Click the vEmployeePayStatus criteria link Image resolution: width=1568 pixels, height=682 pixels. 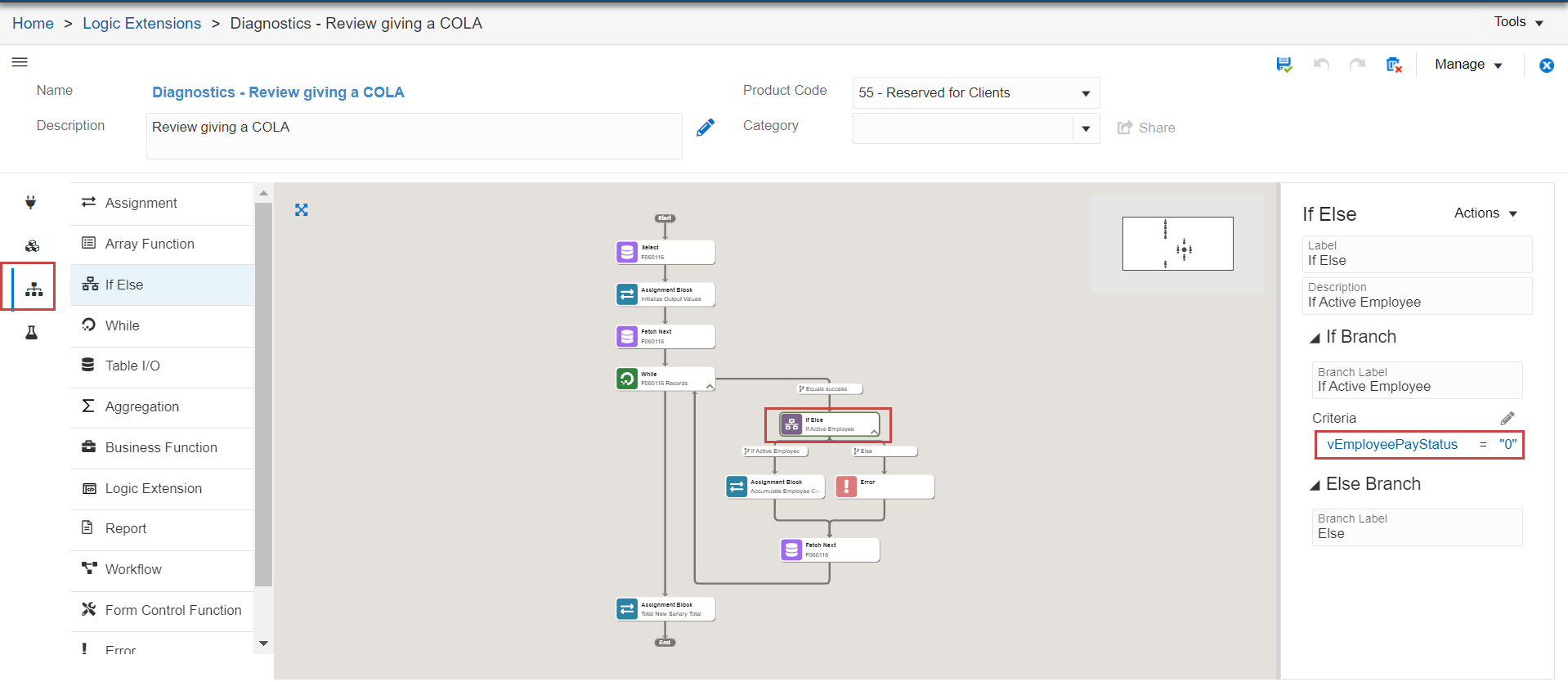[x=1391, y=444]
